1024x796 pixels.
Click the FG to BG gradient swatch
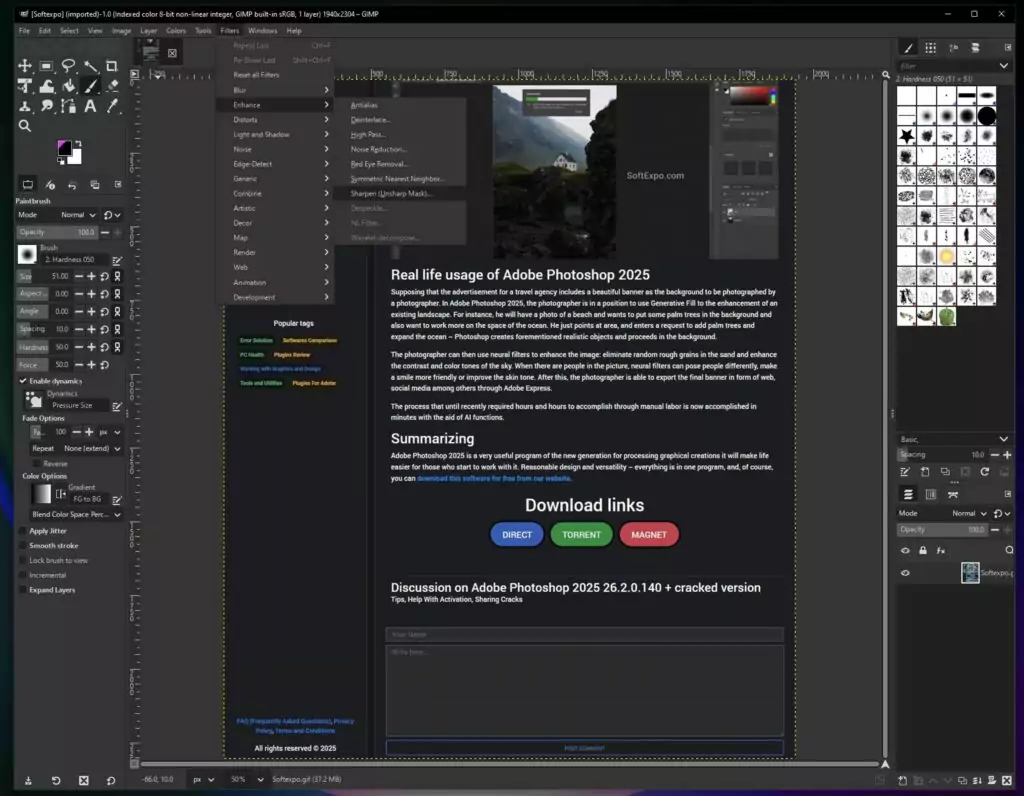40,493
